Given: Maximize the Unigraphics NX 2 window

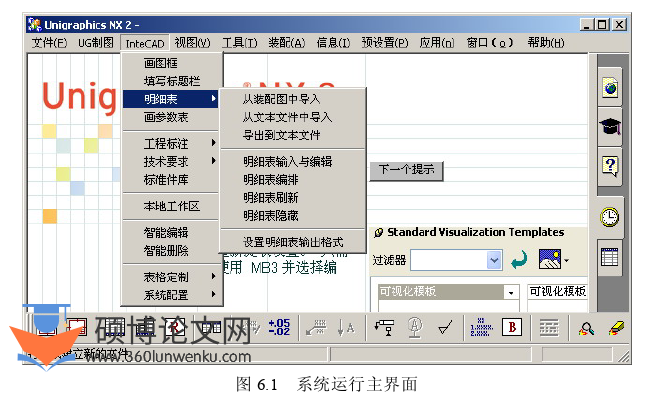Looking at the screenshot, I should click(602, 25).
